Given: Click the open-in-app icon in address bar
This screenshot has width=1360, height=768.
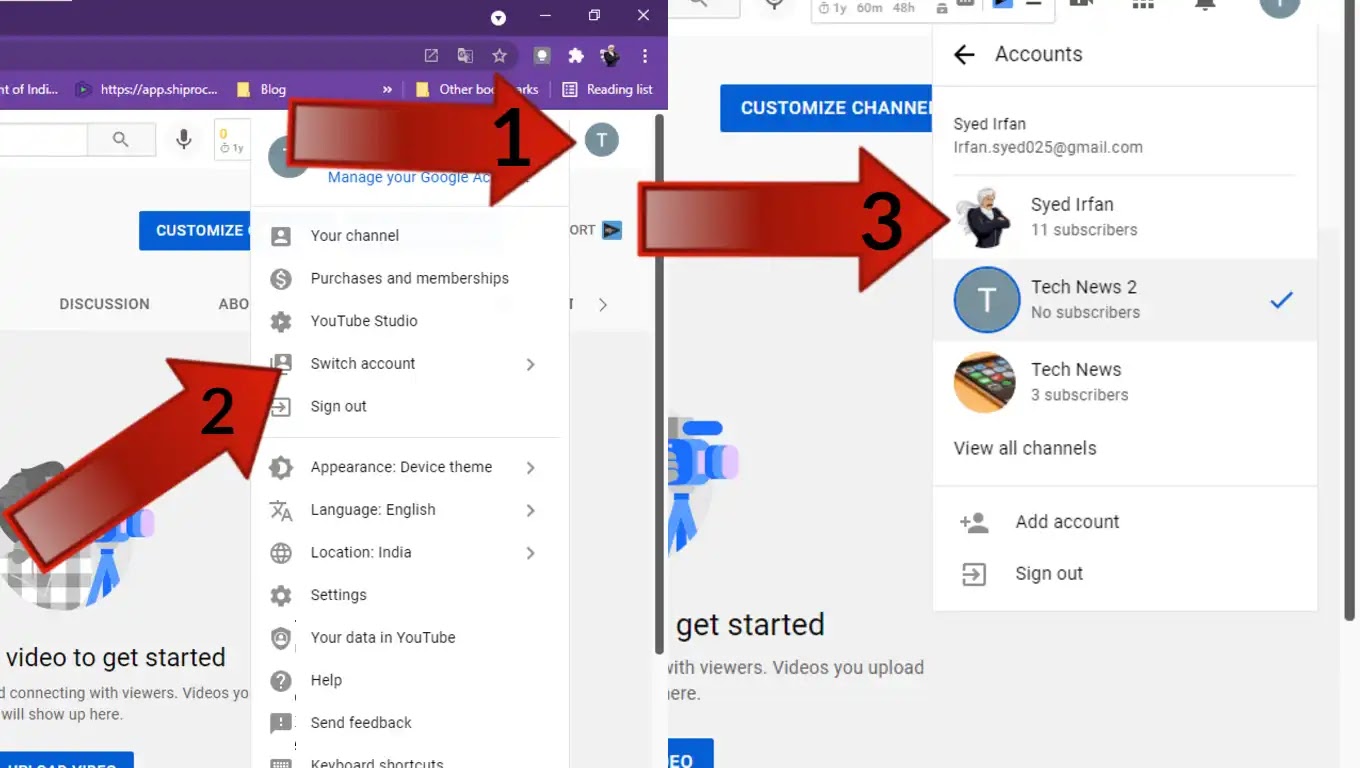Looking at the screenshot, I should coord(431,56).
